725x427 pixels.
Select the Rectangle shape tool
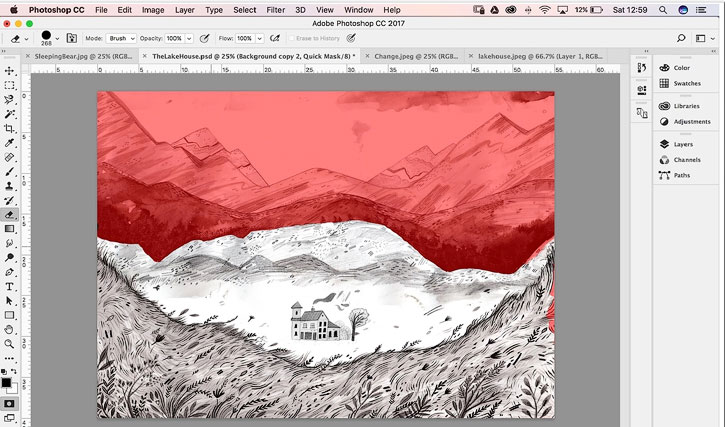pyautogui.click(x=9, y=316)
